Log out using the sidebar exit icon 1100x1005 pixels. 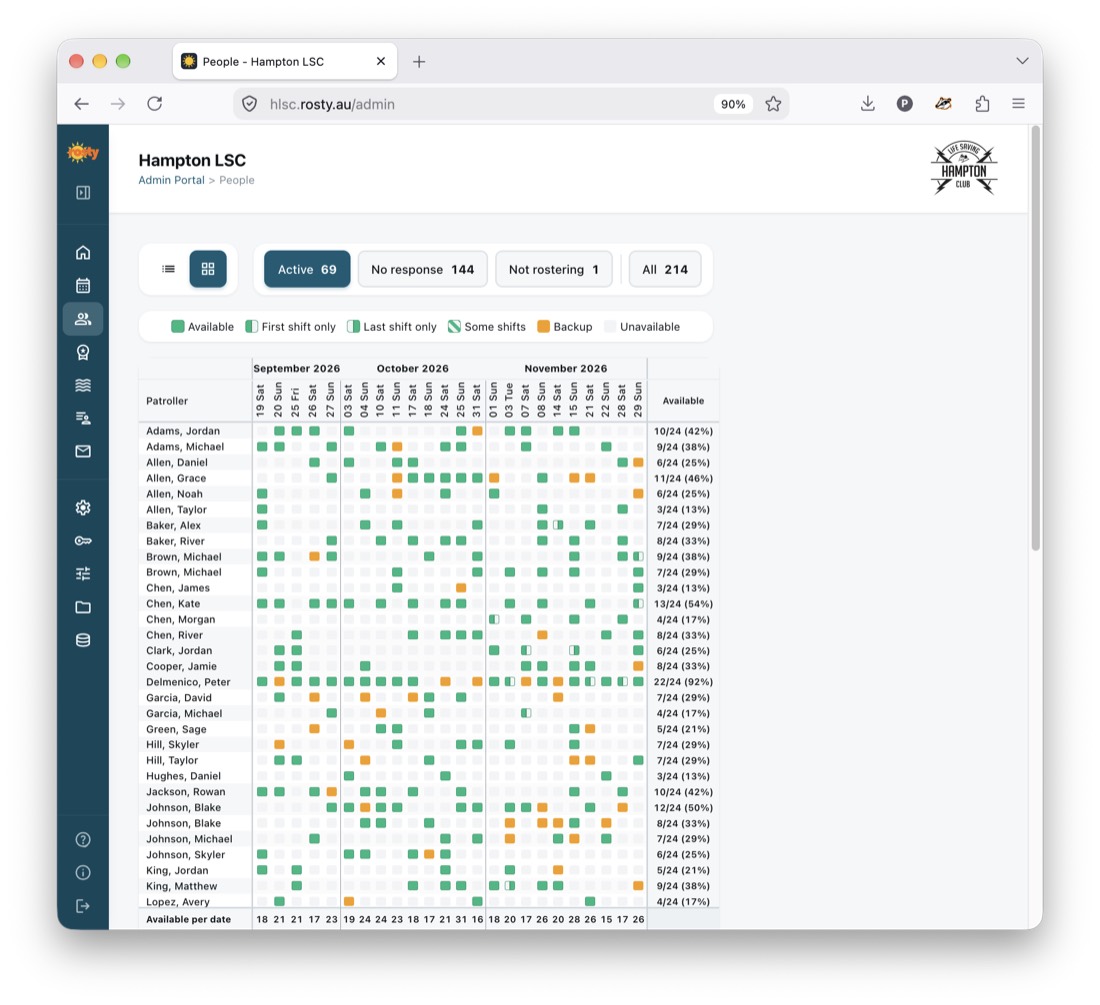coord(83,906)
